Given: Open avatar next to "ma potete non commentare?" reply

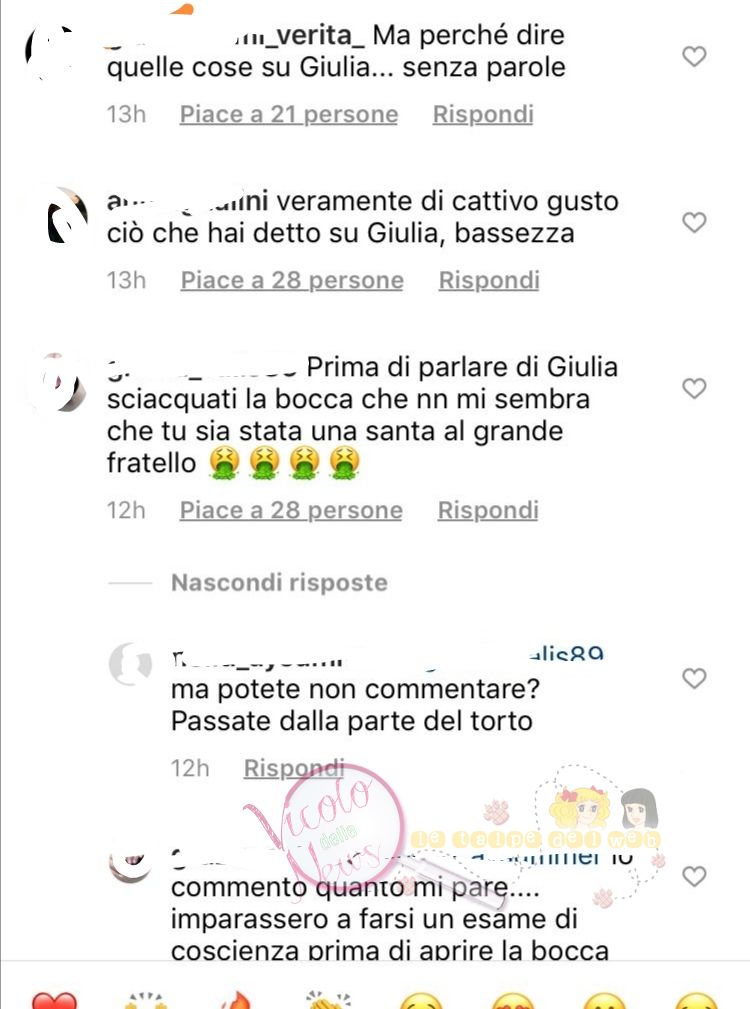Looking at the screenshot, I should coord(131,664).
